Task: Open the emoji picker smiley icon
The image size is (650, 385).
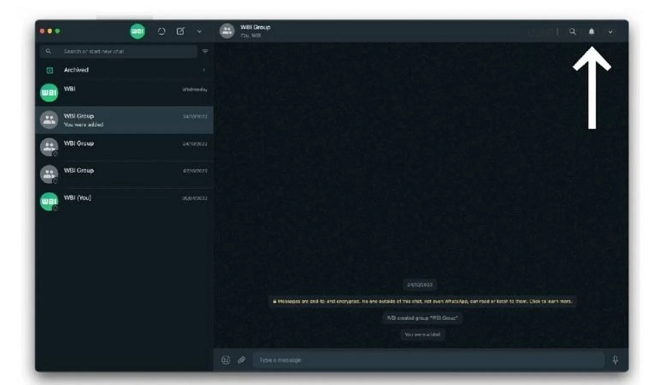Action: (226, 360)
